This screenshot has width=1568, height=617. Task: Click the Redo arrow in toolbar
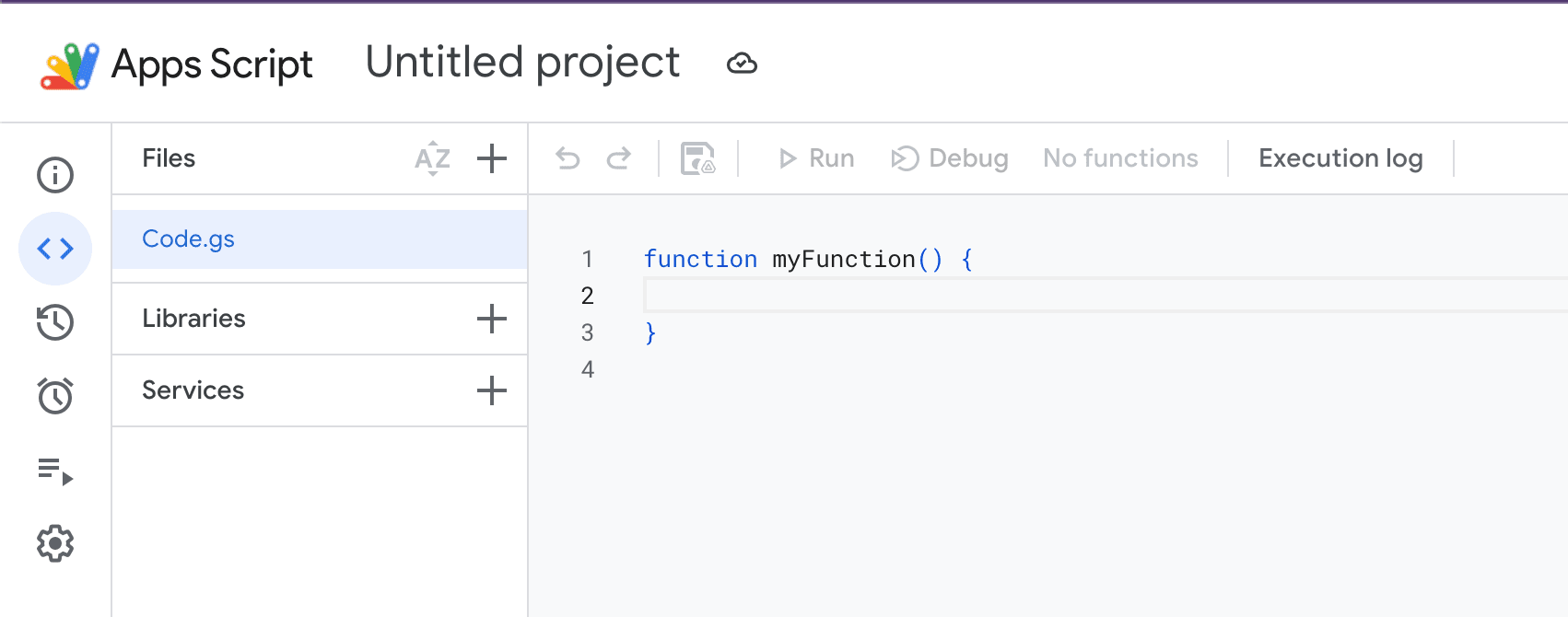619,158
